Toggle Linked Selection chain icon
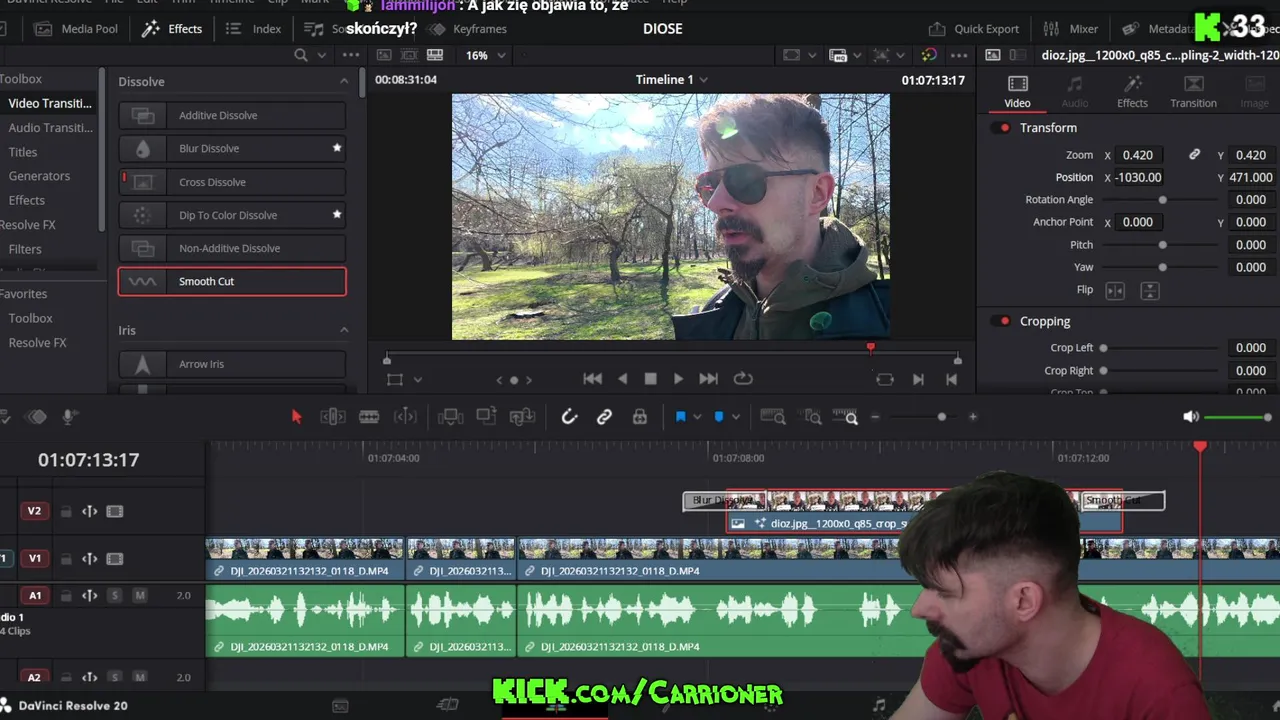Screen dimensions: 1280x720 click(x=604, y=417)
